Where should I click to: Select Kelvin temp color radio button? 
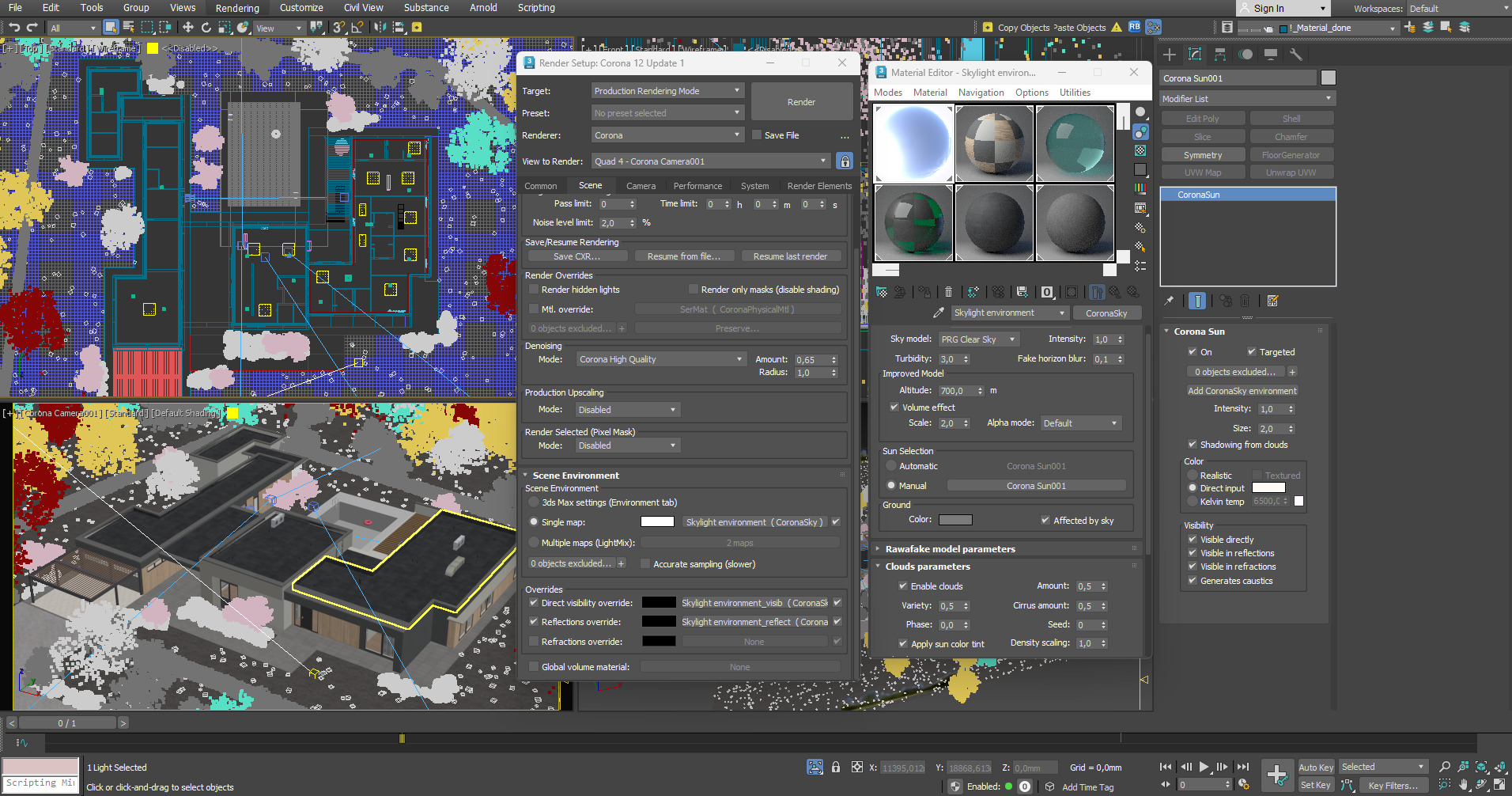[x=1193, y=502]
